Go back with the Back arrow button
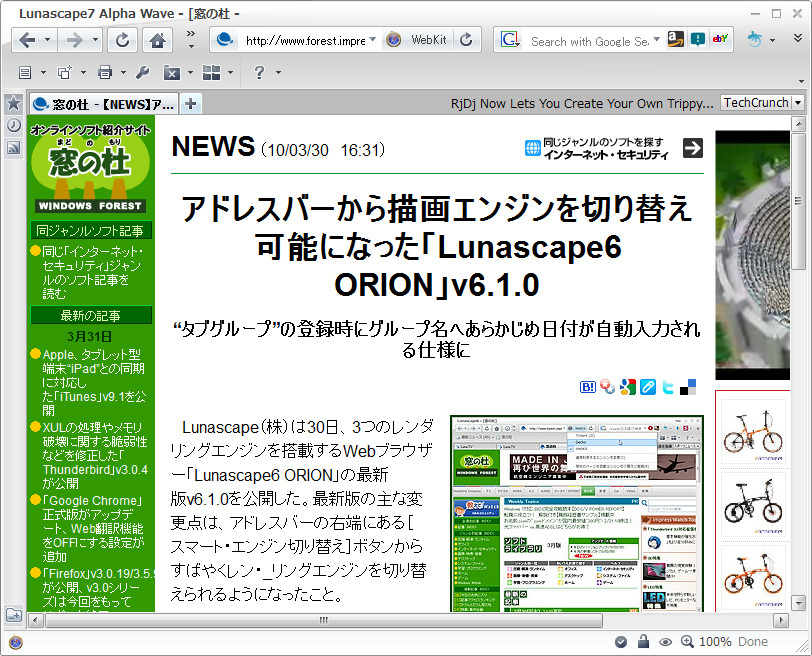 pos(27,40)
